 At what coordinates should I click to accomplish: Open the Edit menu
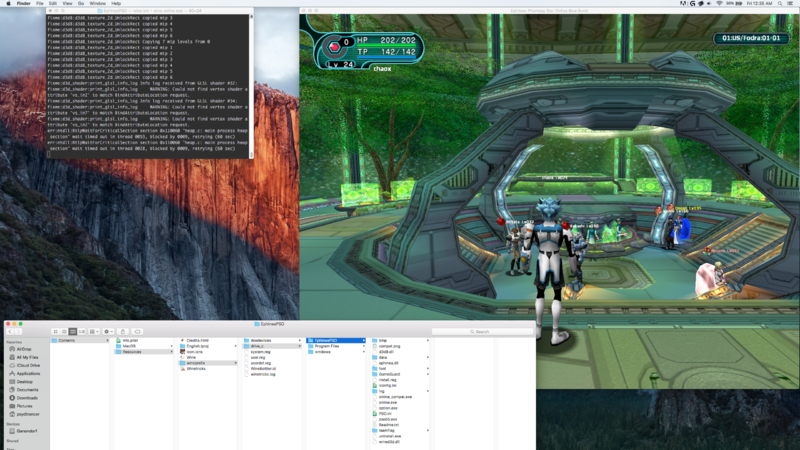pyautogui.click(x=53, y=3)
